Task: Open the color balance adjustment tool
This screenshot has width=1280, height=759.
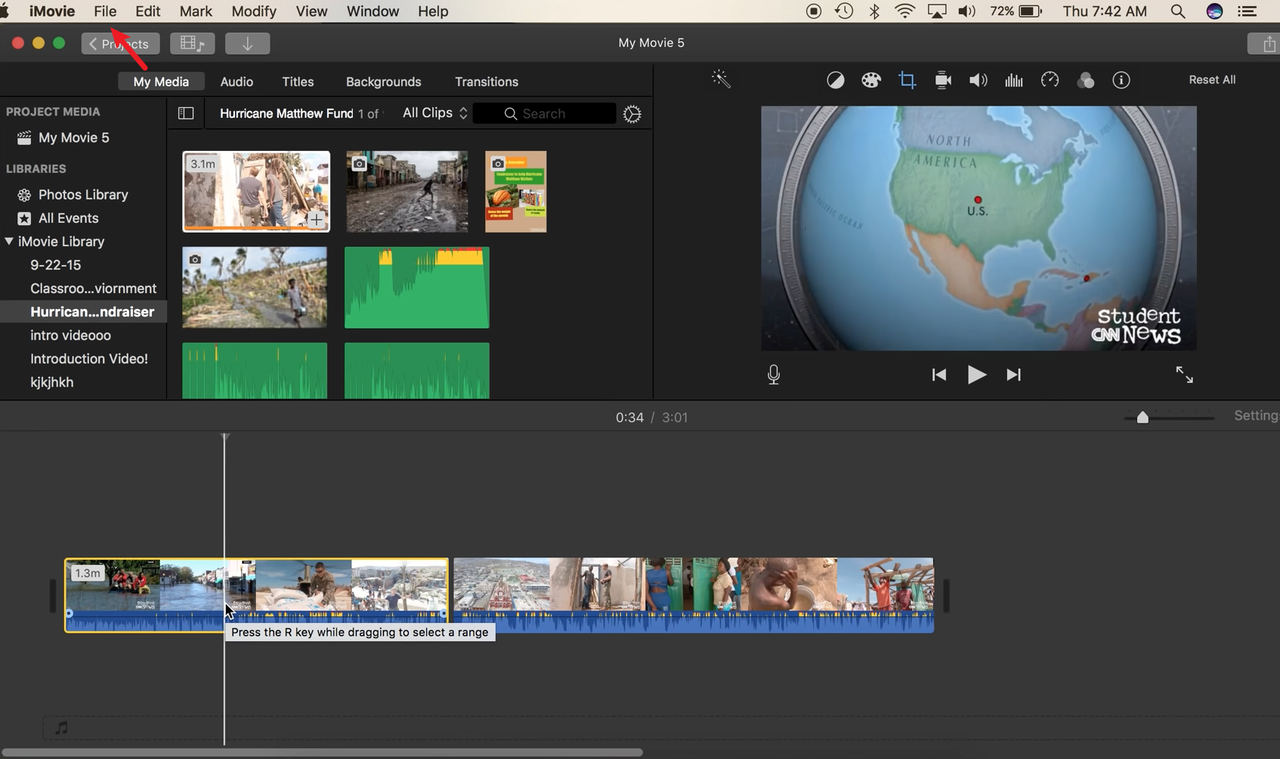Action: 835,81
